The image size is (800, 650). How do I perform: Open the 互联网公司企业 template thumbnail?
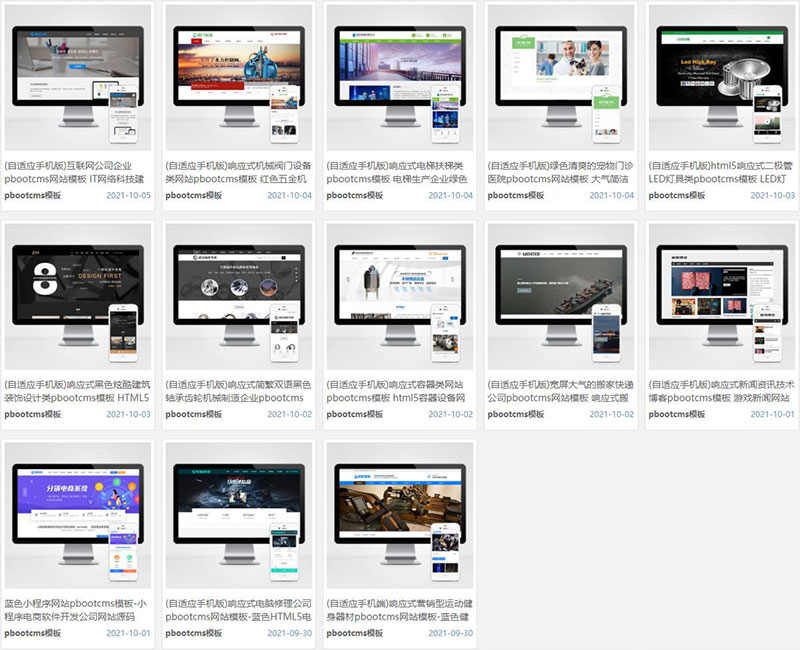pos(77,78)
